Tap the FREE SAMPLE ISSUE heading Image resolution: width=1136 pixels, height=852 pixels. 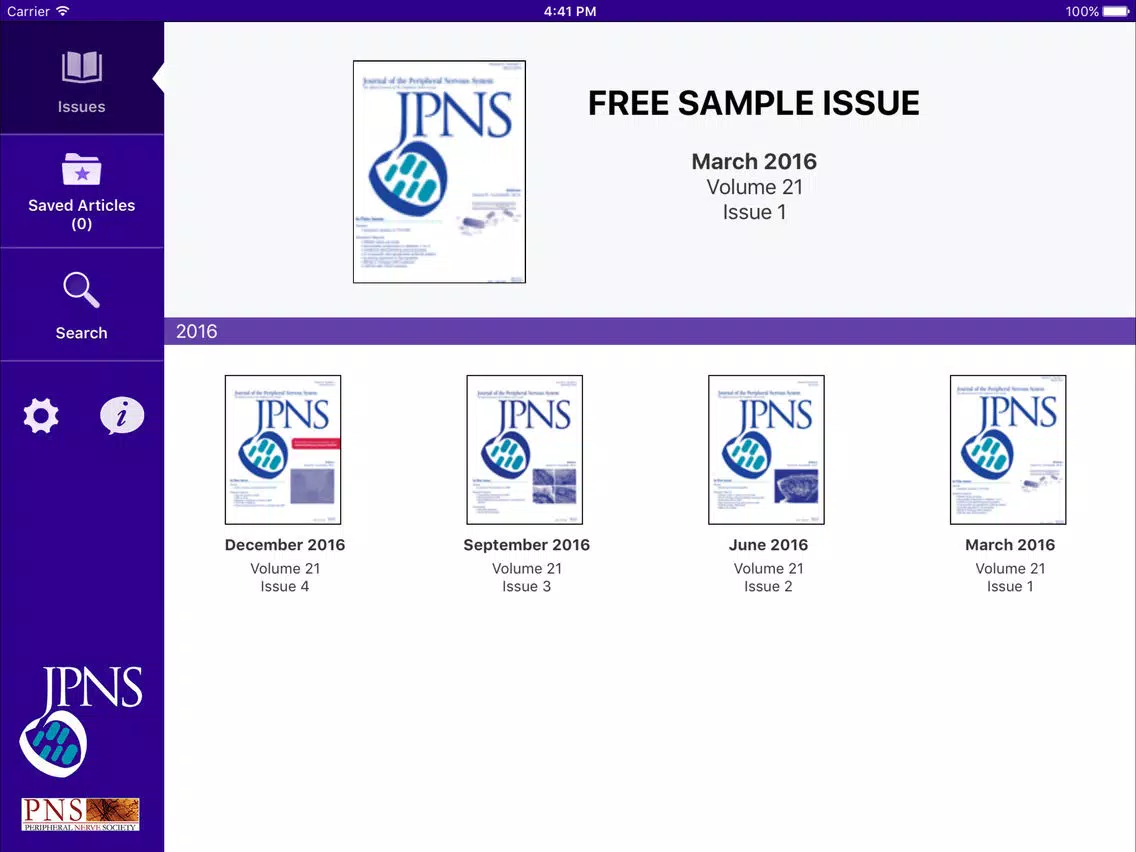(x=753, y=103)
